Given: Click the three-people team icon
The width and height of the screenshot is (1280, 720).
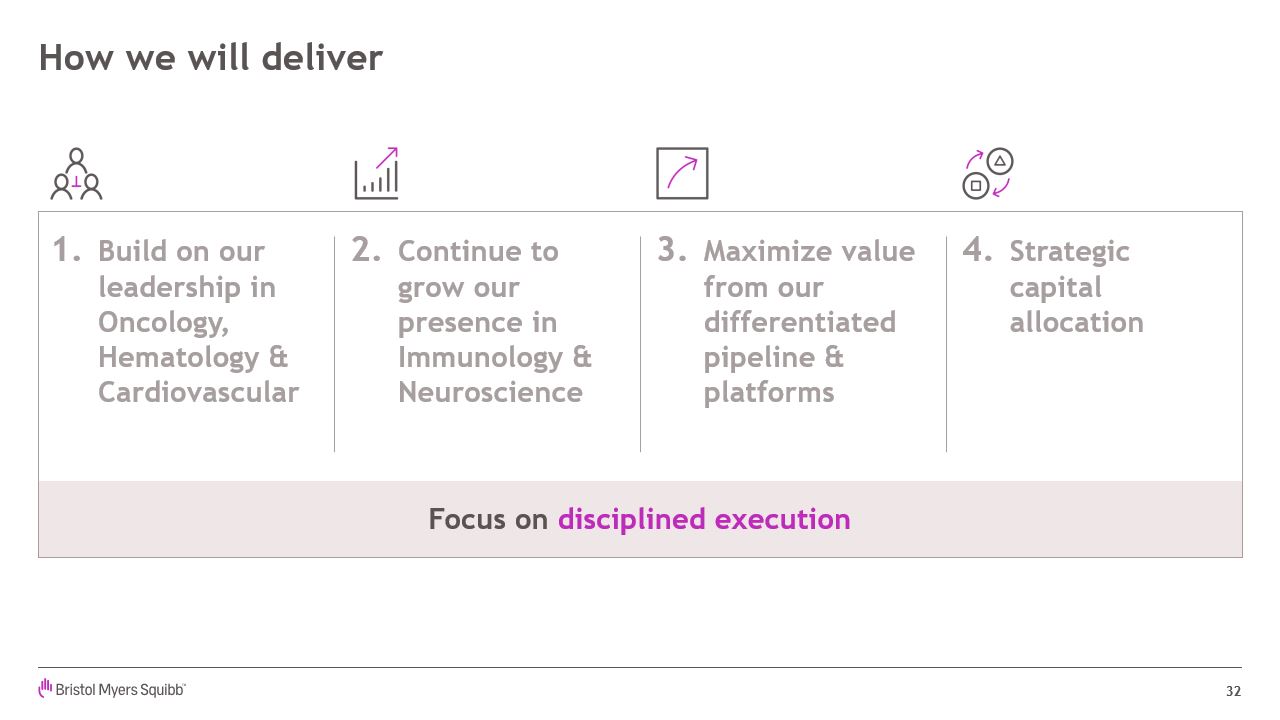Looking at the screenshot, I should pos(76,174).
